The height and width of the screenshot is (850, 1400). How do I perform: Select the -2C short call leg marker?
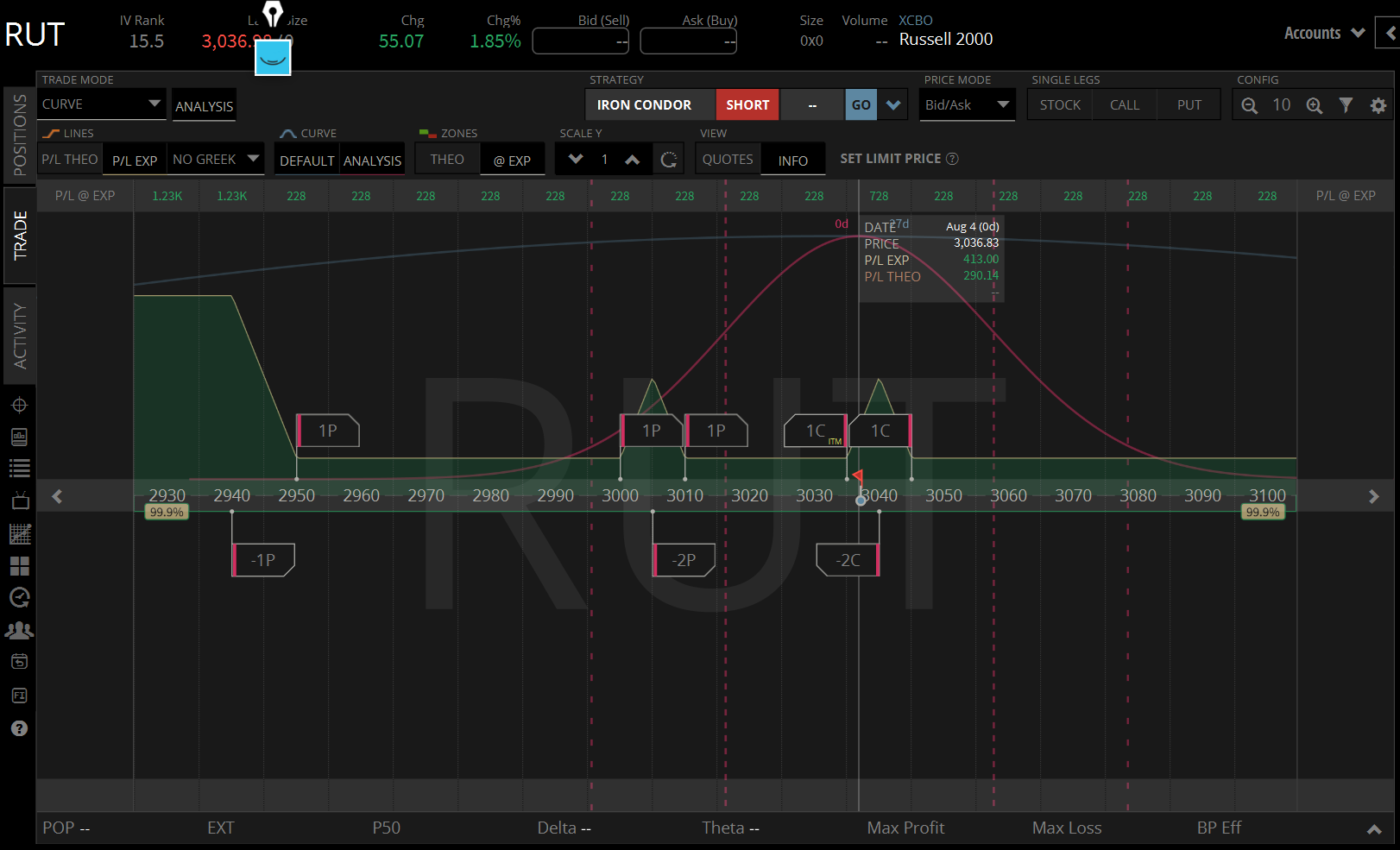[848, 560]
